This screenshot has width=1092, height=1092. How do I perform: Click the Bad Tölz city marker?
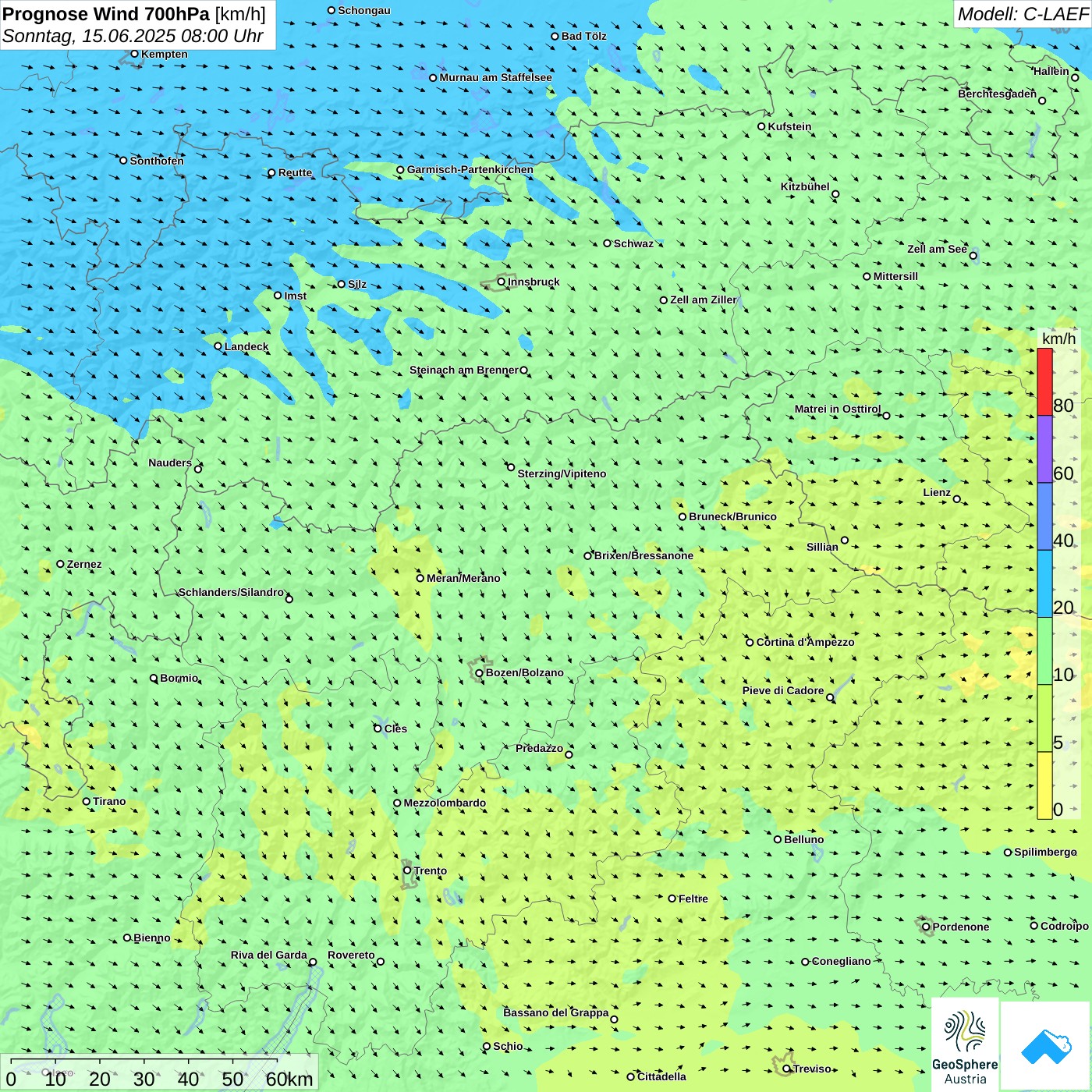point(555,36)
